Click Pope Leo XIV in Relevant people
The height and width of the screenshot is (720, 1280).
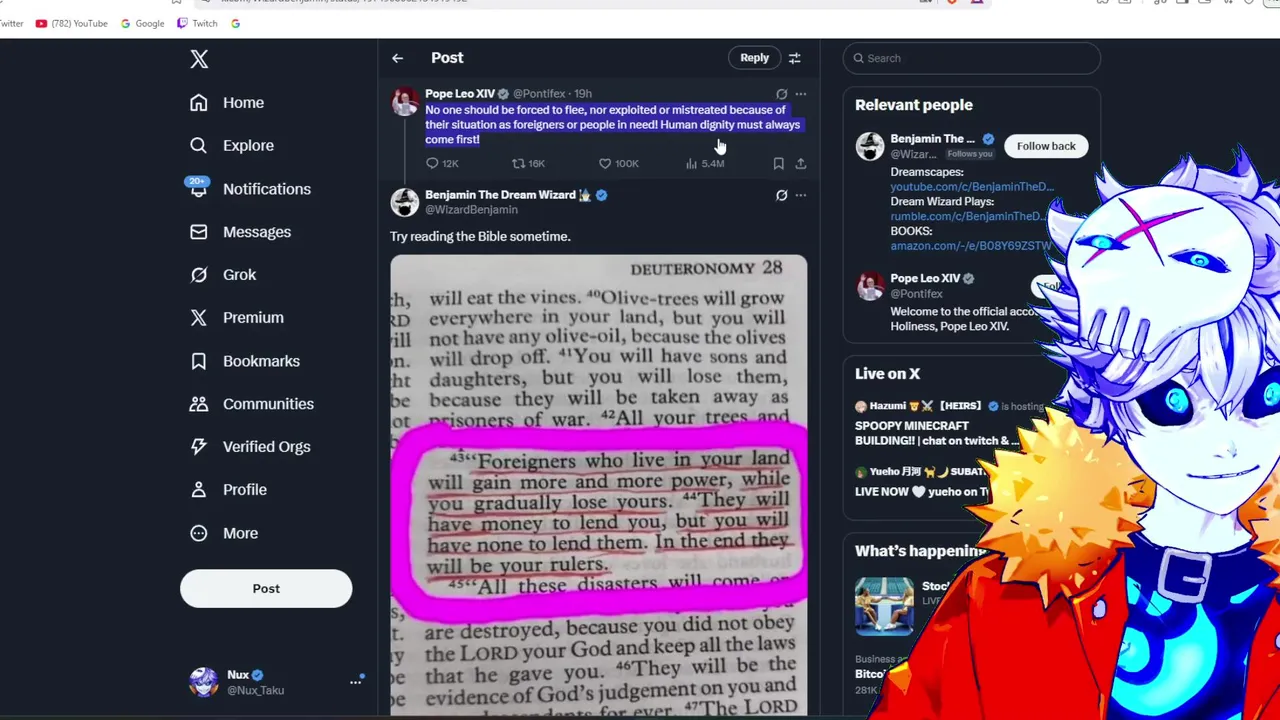click(925, 278)
